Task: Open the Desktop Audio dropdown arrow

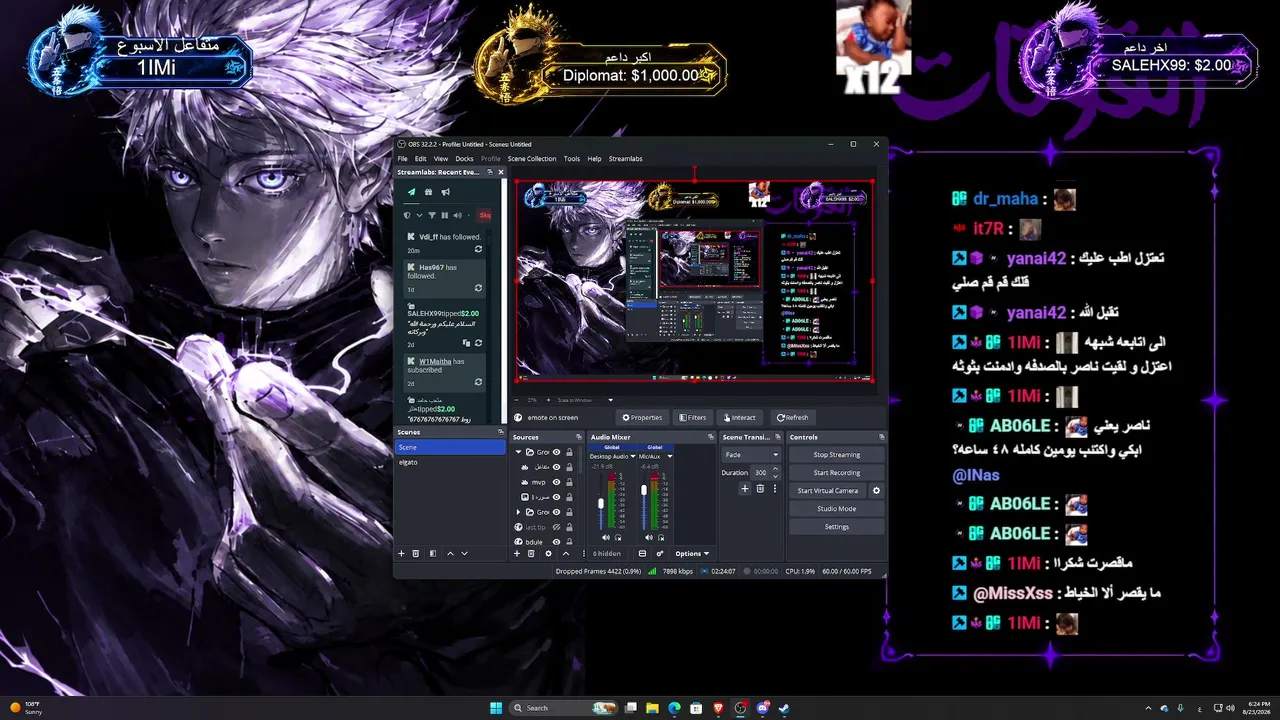Action: click(632, 456)
